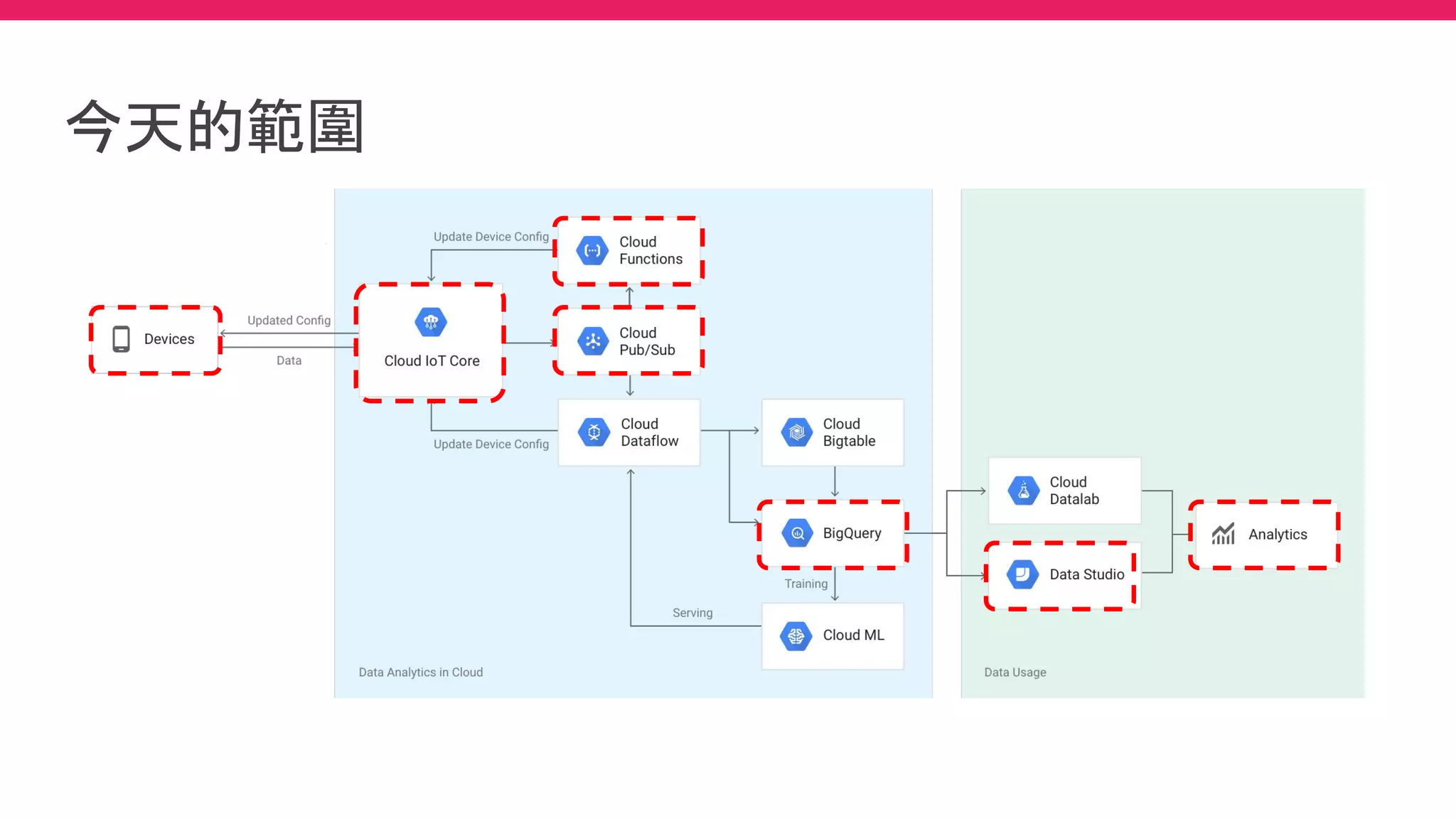Image resolution: width=1456 pixels, height=819 pixels.
Task: Click the slide title 今天的範圍
Action: click(216, 127)
